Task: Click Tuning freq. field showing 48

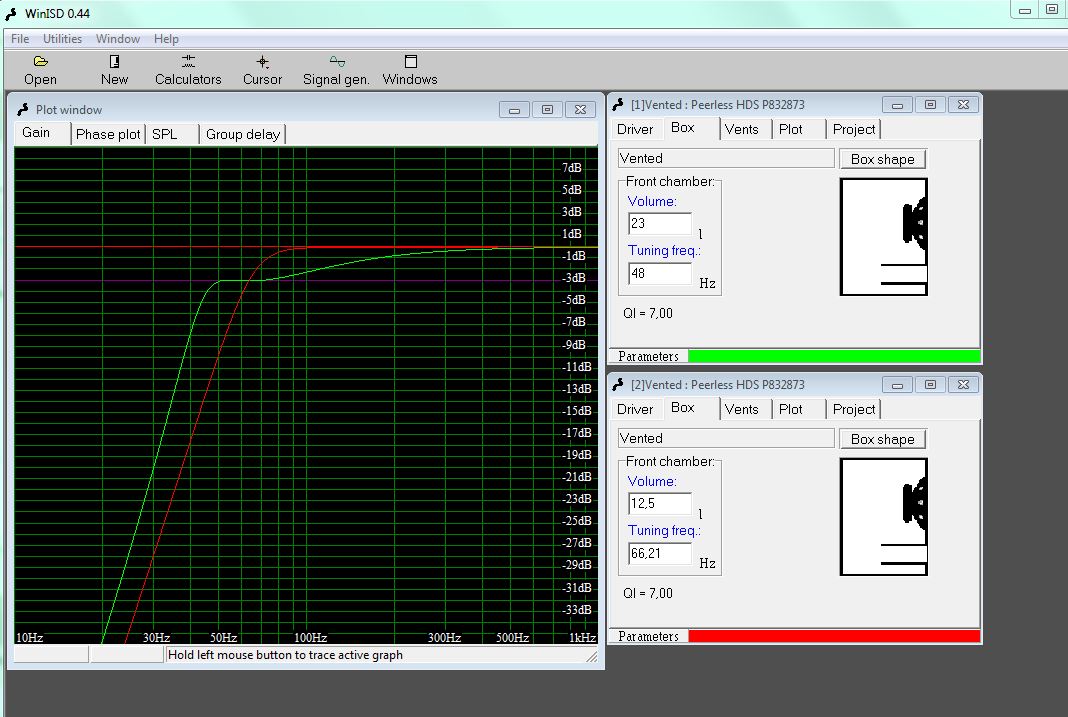Action: [x=659, y=274]
